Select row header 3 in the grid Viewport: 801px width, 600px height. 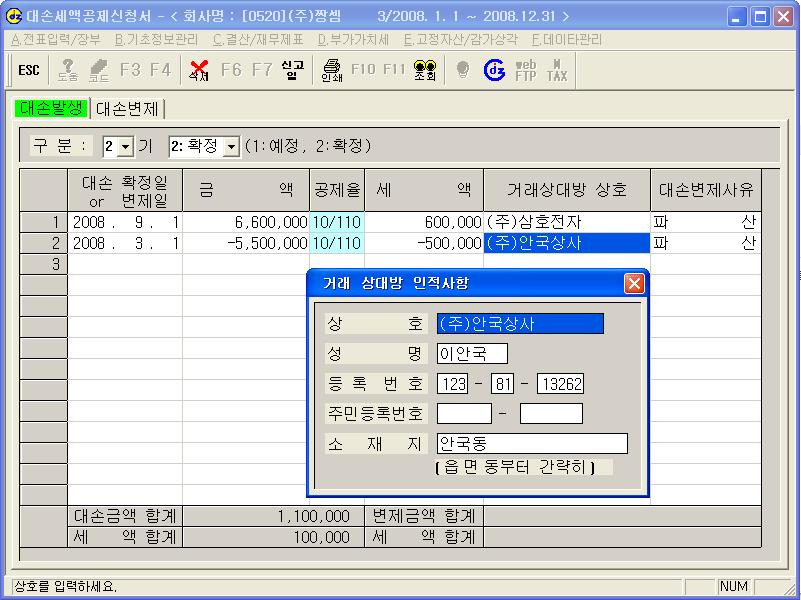pos(44,264)
